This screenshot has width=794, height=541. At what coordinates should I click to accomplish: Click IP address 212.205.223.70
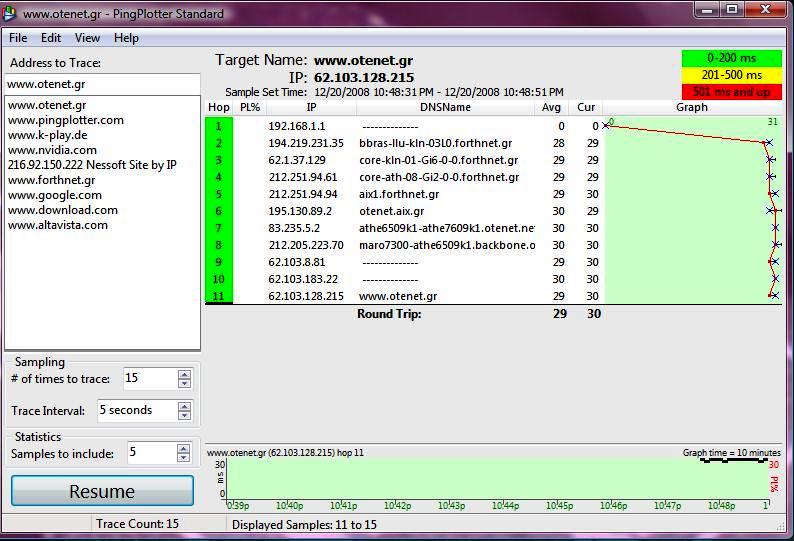coord(306,245)
